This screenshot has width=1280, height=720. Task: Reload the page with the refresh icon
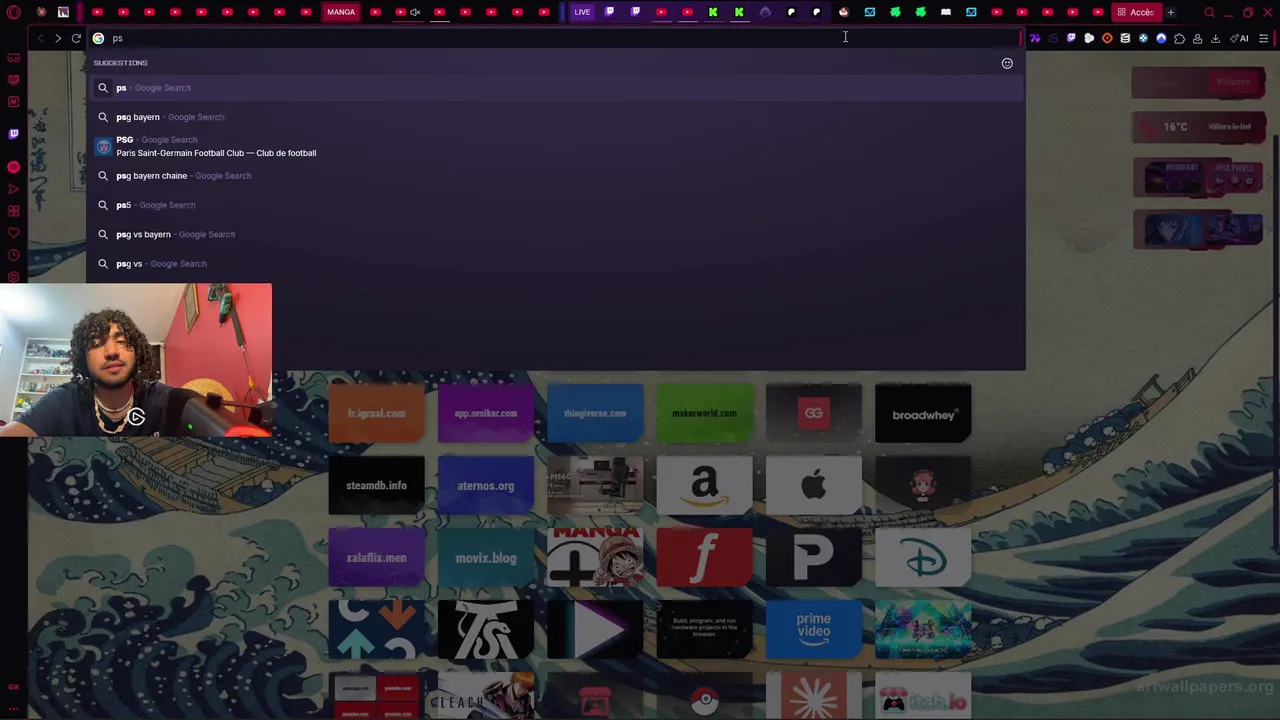pos(76,38)
